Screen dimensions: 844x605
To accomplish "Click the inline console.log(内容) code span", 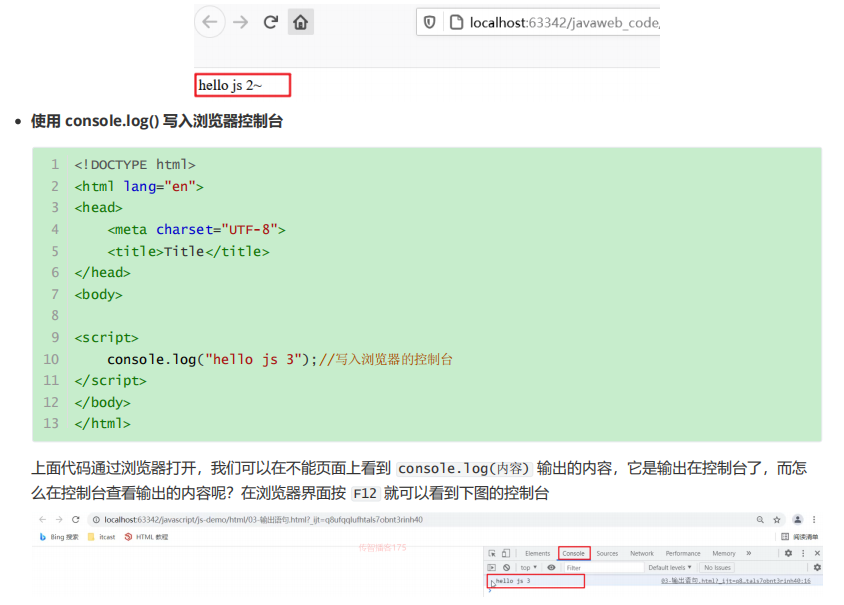I will pyautogui.click(x=463, y=468).
